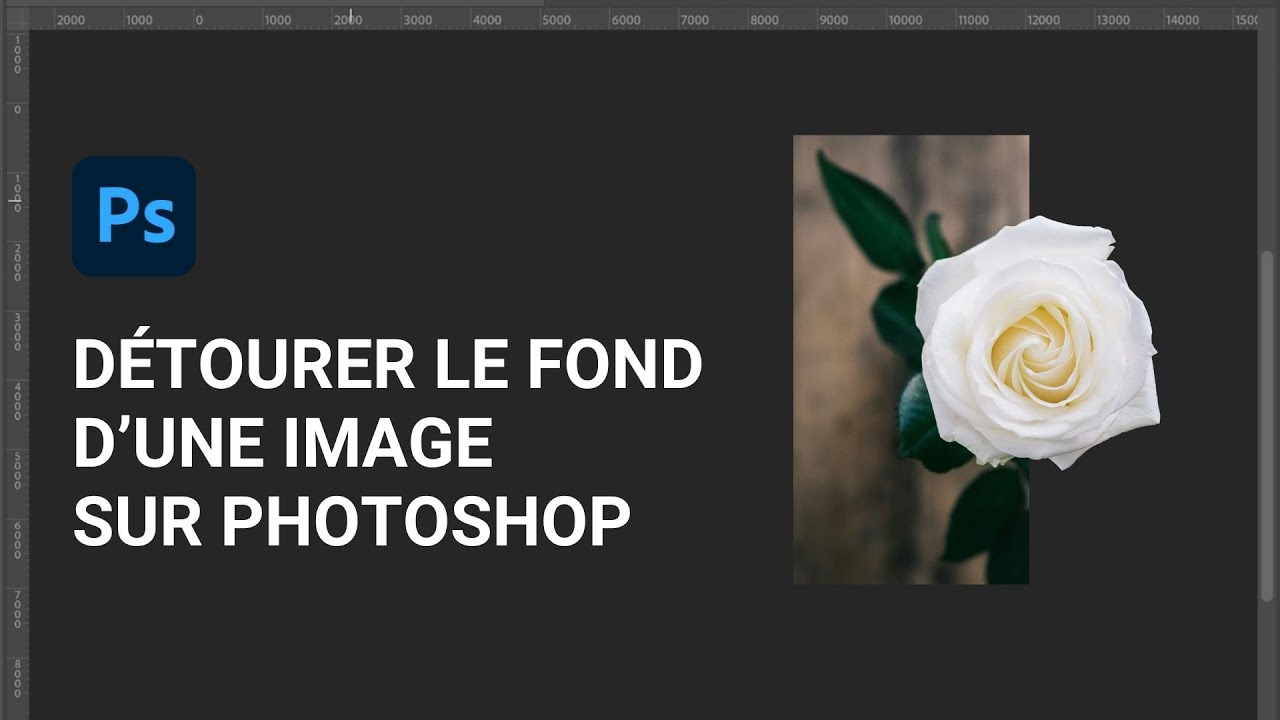This screenshot has width=1280, height=720.
Task: Click the white rose cutout
Action: [x=1038, y=343]
